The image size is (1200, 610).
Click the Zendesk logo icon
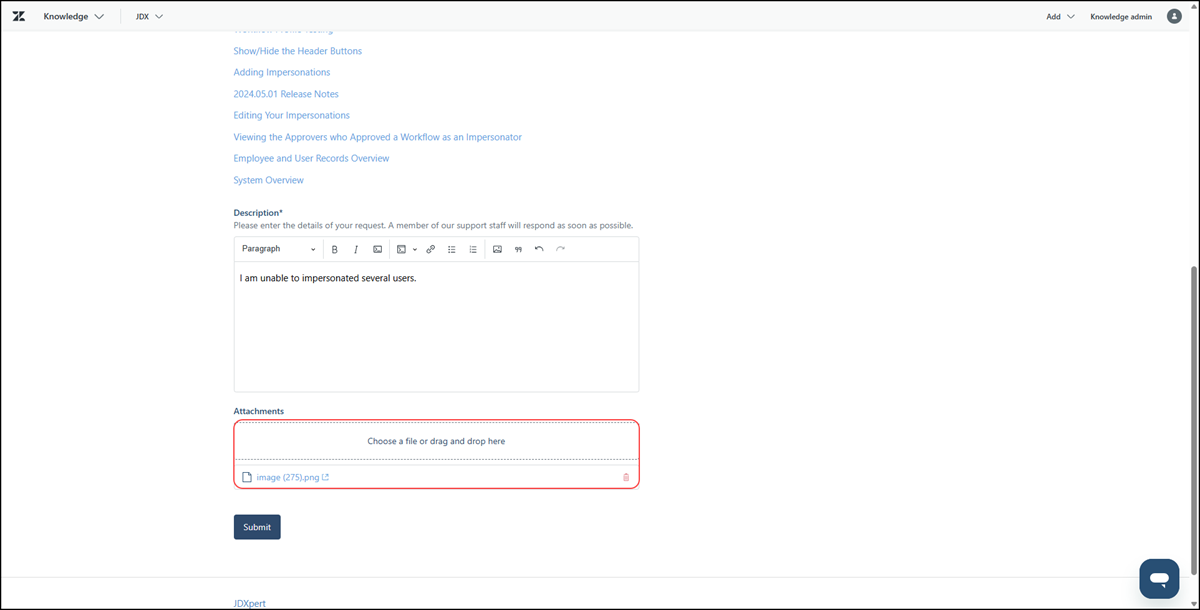(18, 16)
